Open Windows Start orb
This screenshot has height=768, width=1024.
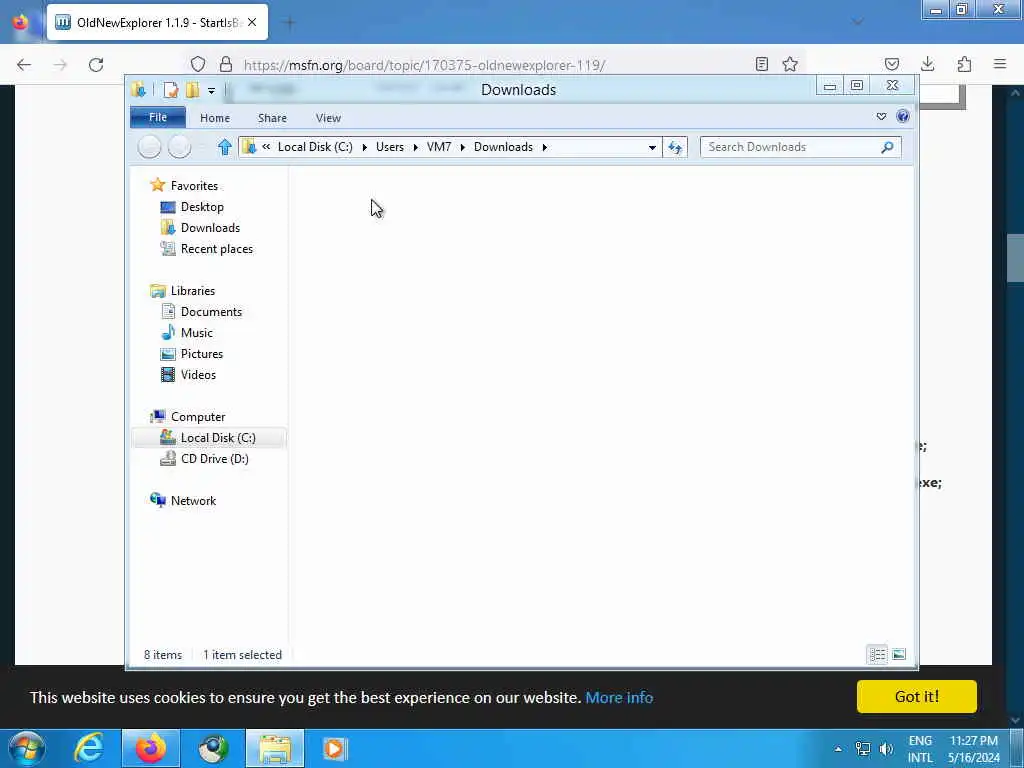(x=26, y=748)
